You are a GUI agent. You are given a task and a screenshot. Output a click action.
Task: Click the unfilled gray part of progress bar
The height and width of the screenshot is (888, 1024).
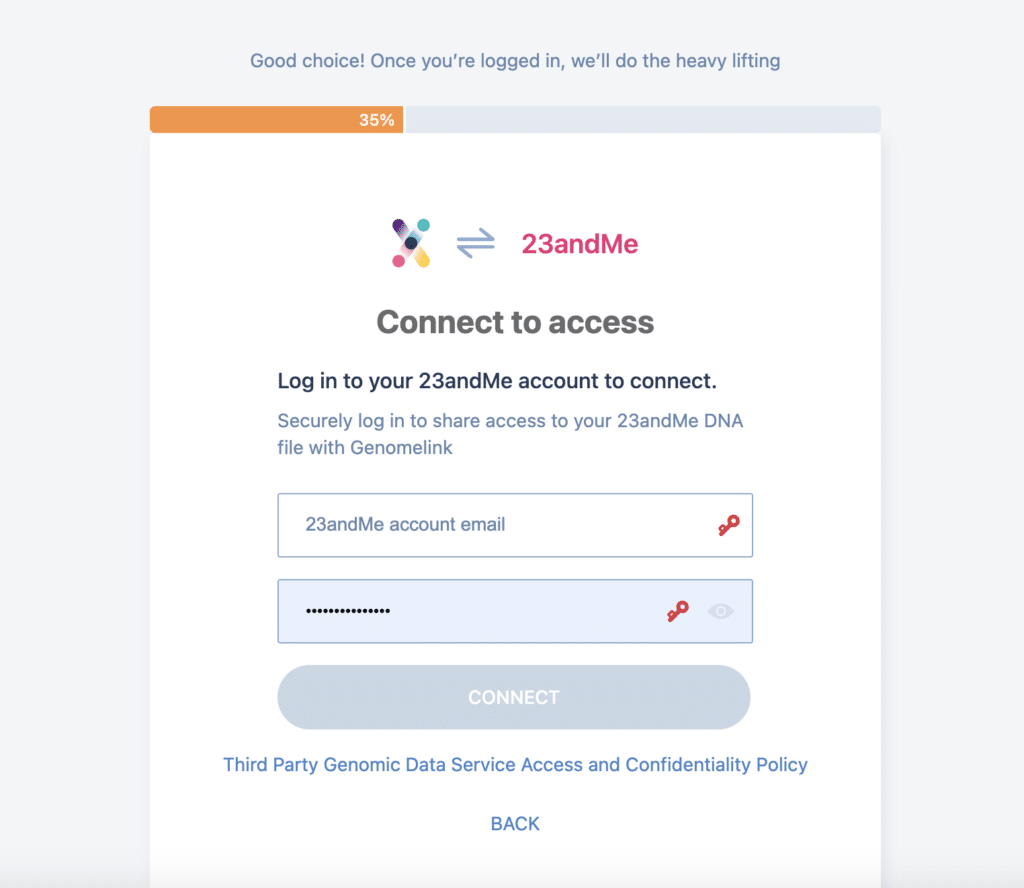coord(643,119)
